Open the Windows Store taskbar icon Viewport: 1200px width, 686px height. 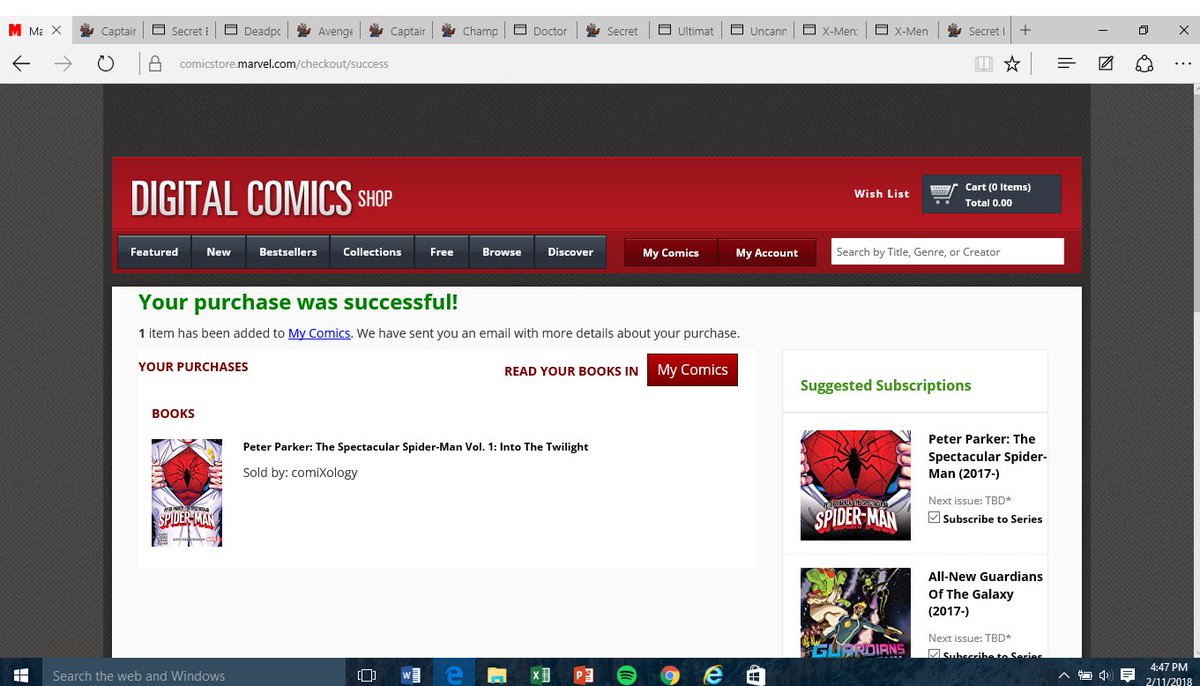pyautogui.click(x=756, y=675)
